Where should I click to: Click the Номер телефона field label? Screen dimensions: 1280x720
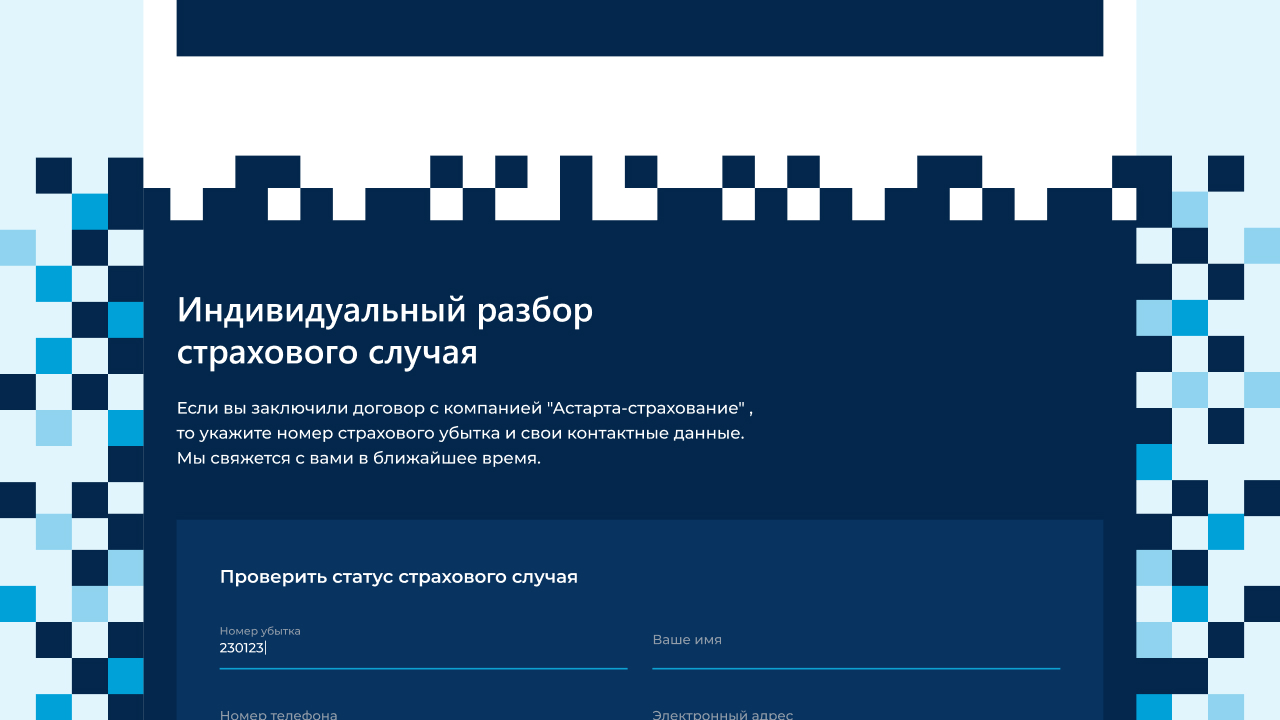tap(278, 714)
